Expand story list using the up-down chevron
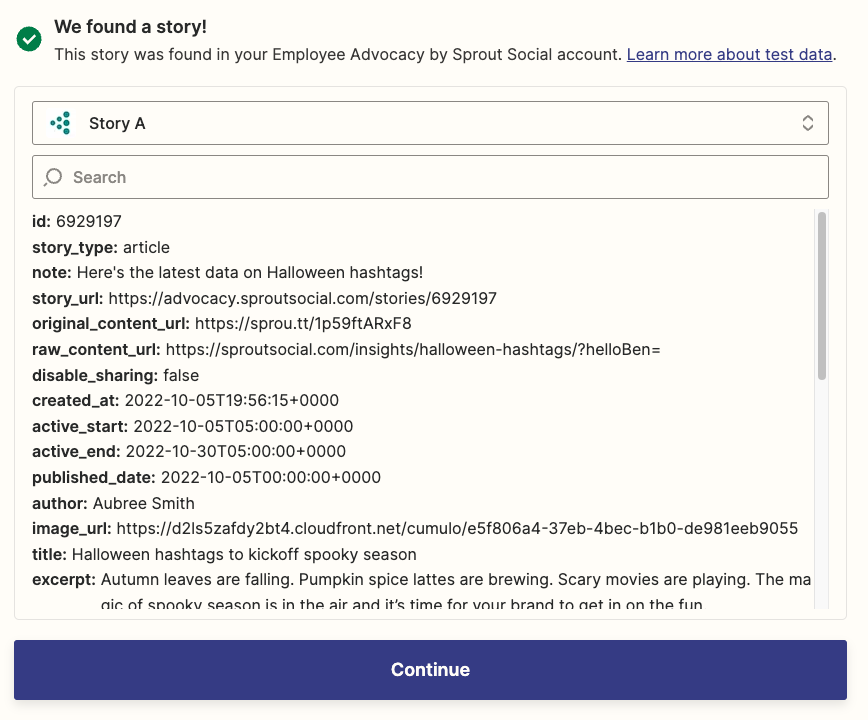The image size is (868, 720). [808, 123]
